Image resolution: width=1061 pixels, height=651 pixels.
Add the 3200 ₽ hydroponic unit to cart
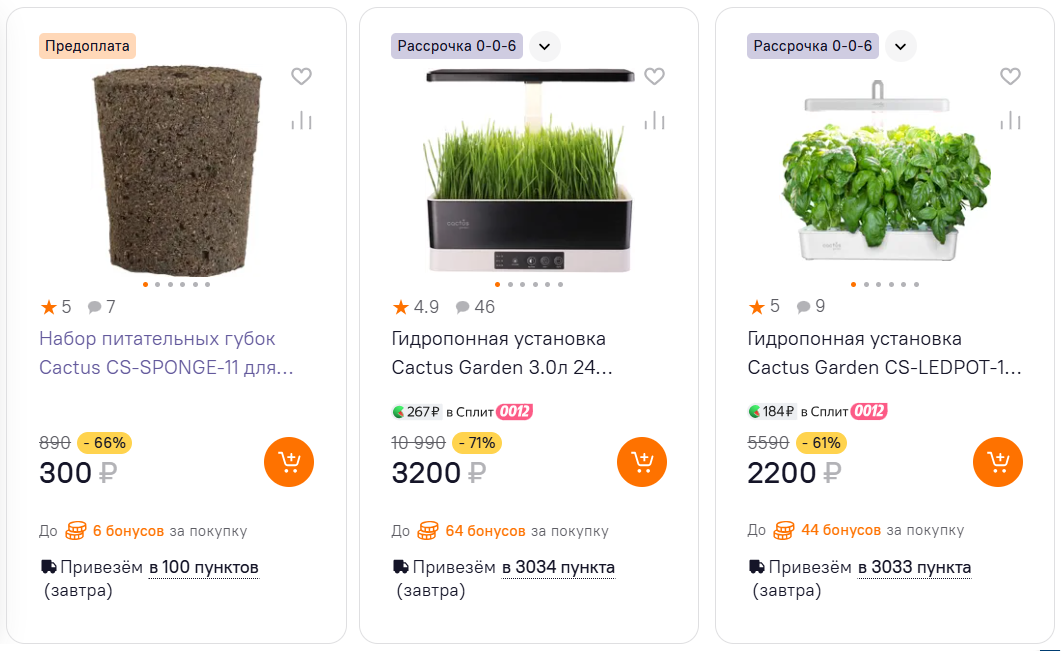642,462
